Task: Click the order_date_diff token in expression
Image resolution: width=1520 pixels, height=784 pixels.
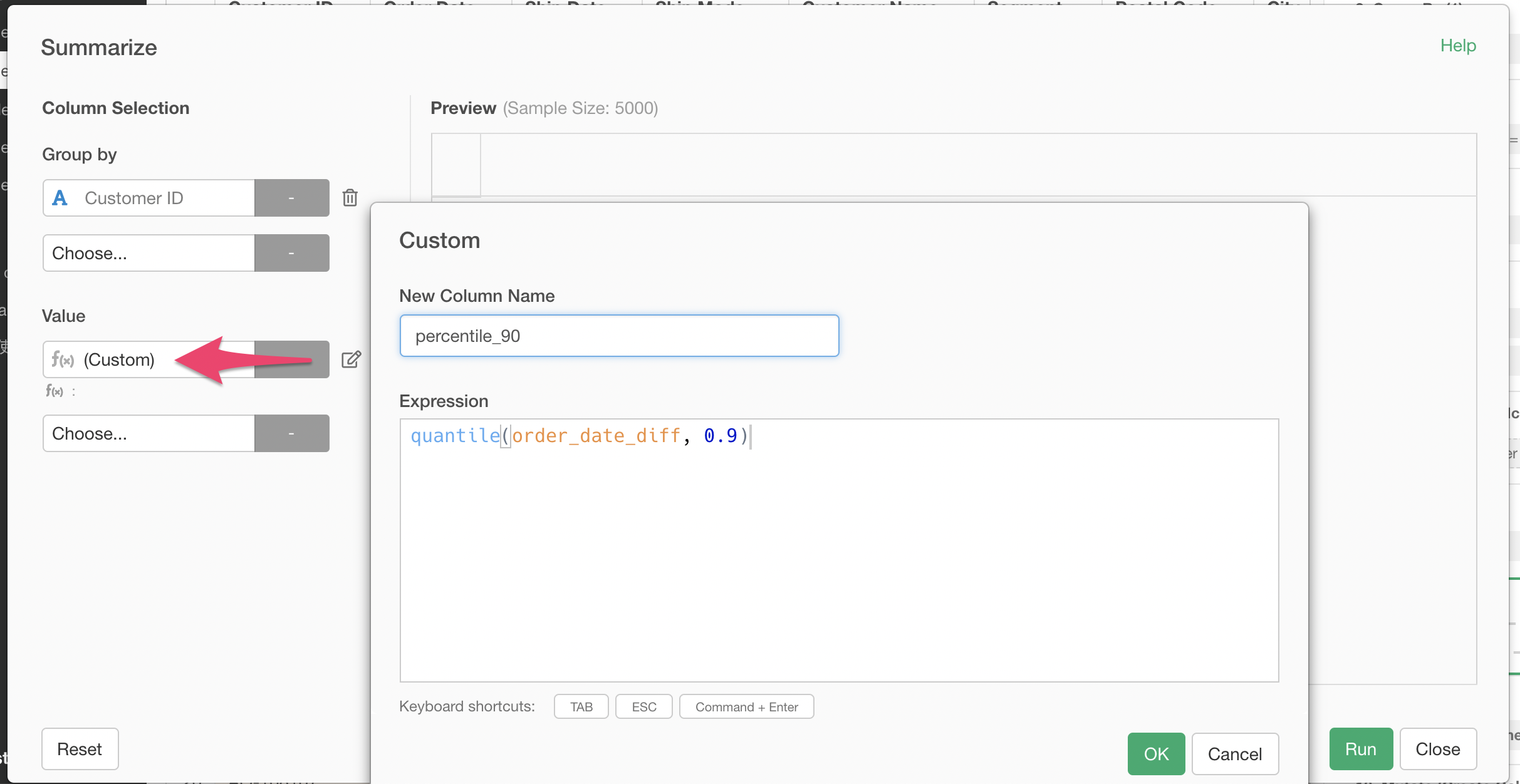Action: tap(596, 435)
